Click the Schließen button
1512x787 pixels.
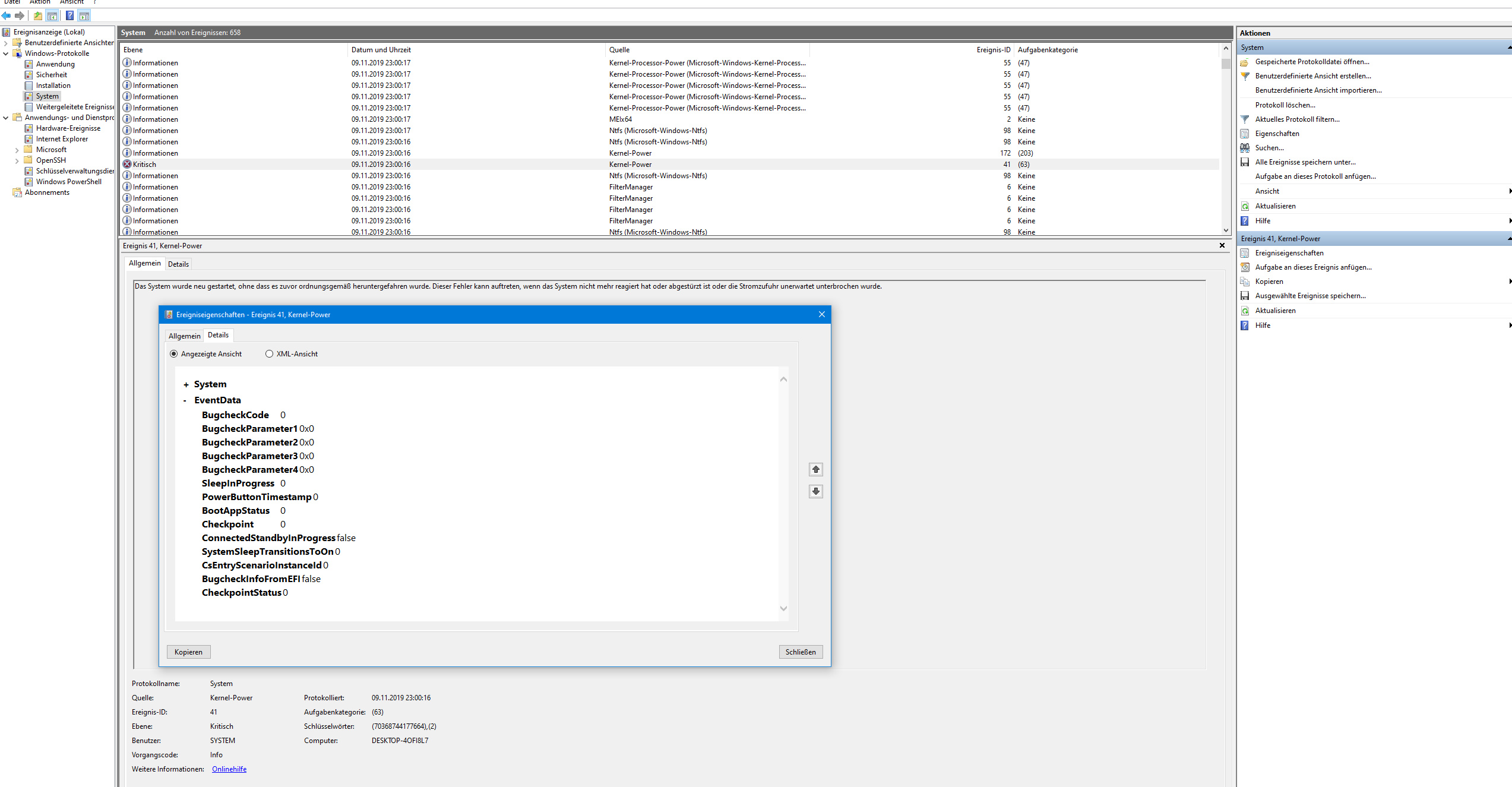(801, 652)
